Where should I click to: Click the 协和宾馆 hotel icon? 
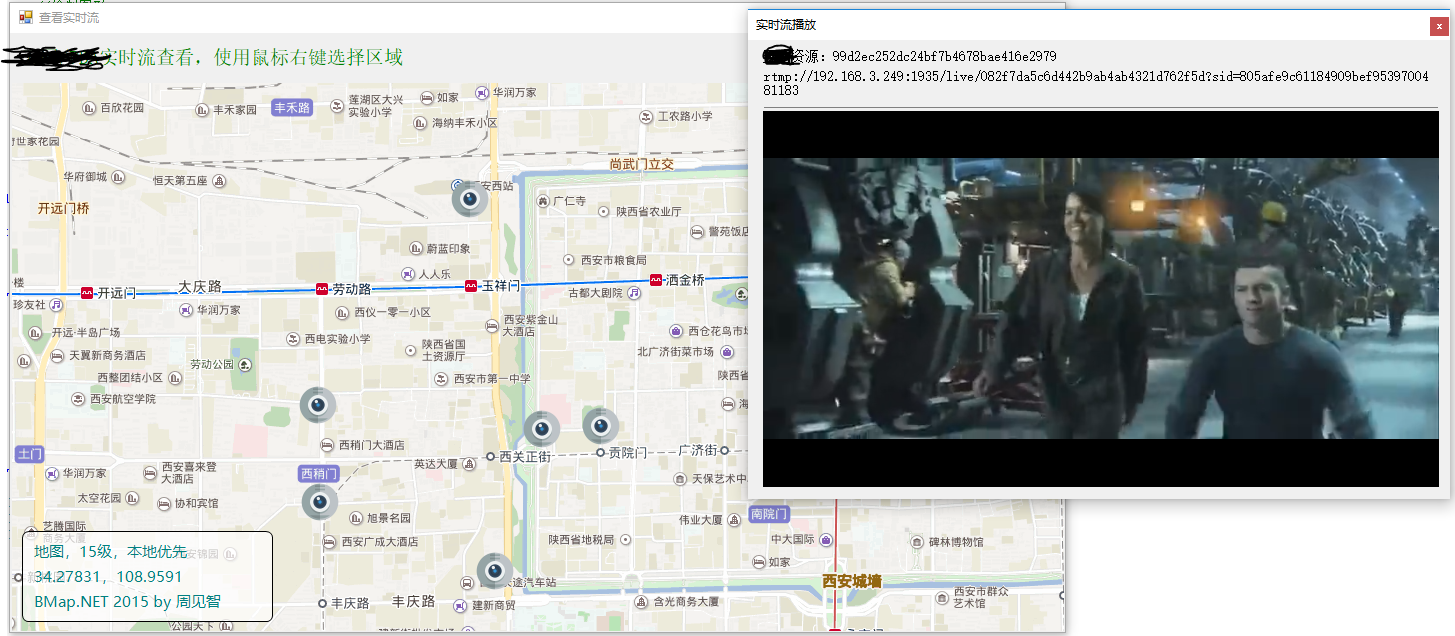click(164, 503)
